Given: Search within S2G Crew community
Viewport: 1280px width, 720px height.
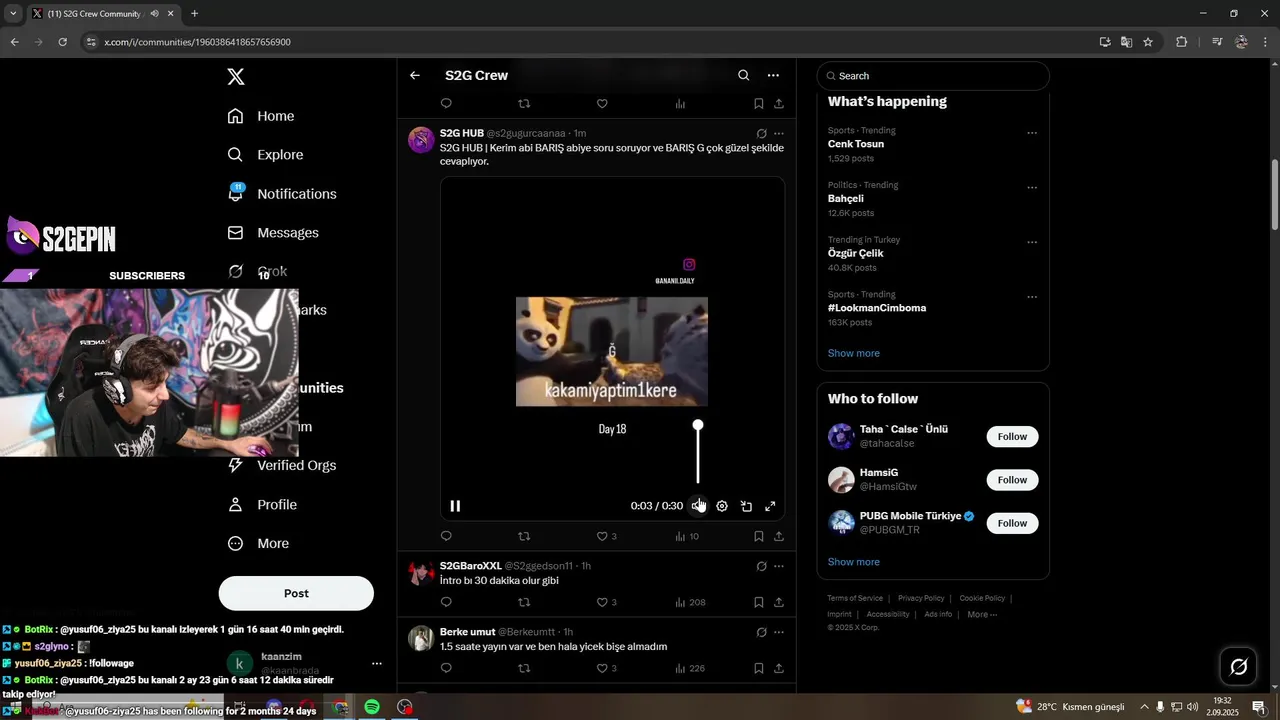Looking at the screenshot, I should tap(743, 75).
